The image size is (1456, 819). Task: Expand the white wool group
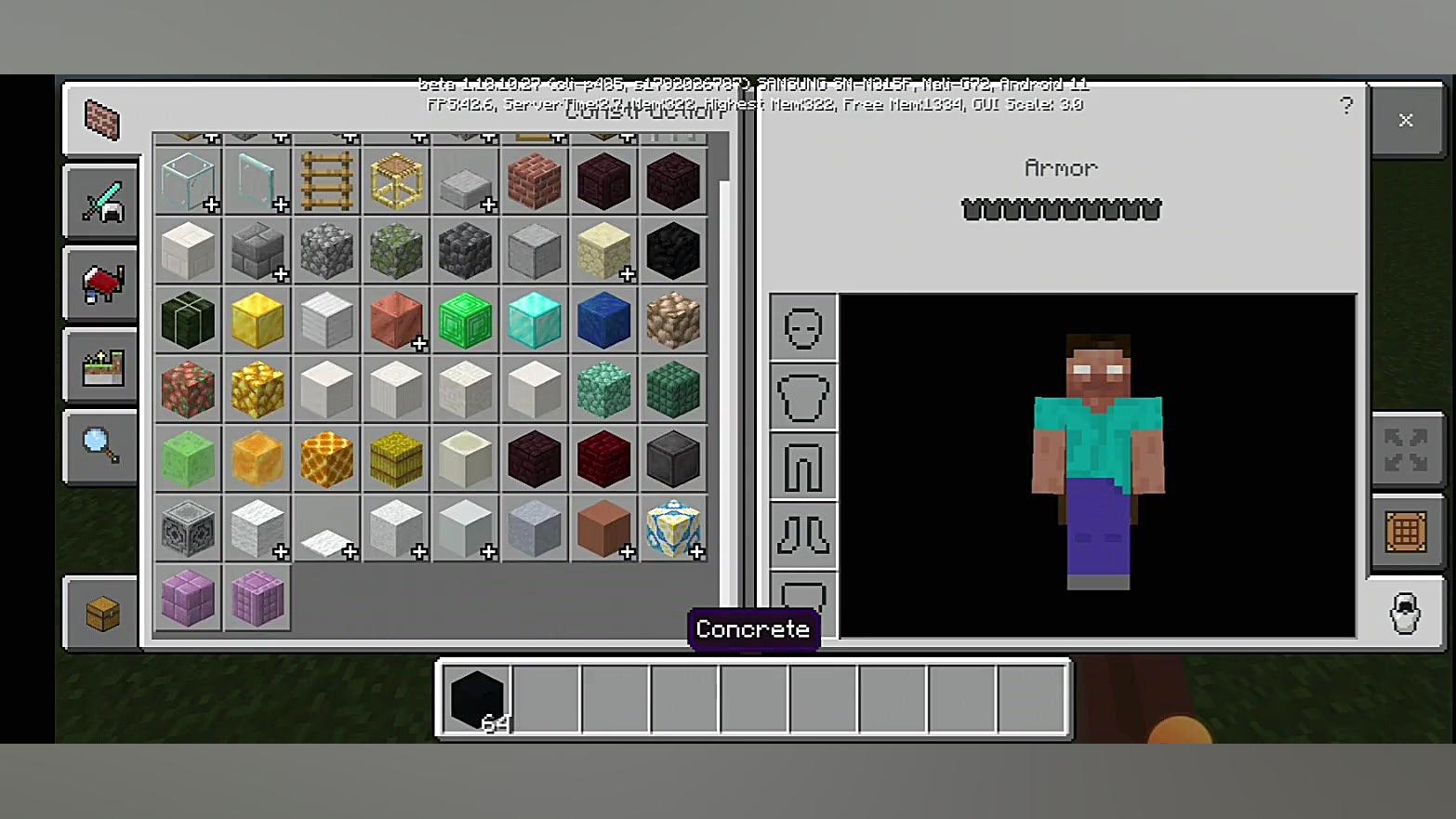(258, 529)
